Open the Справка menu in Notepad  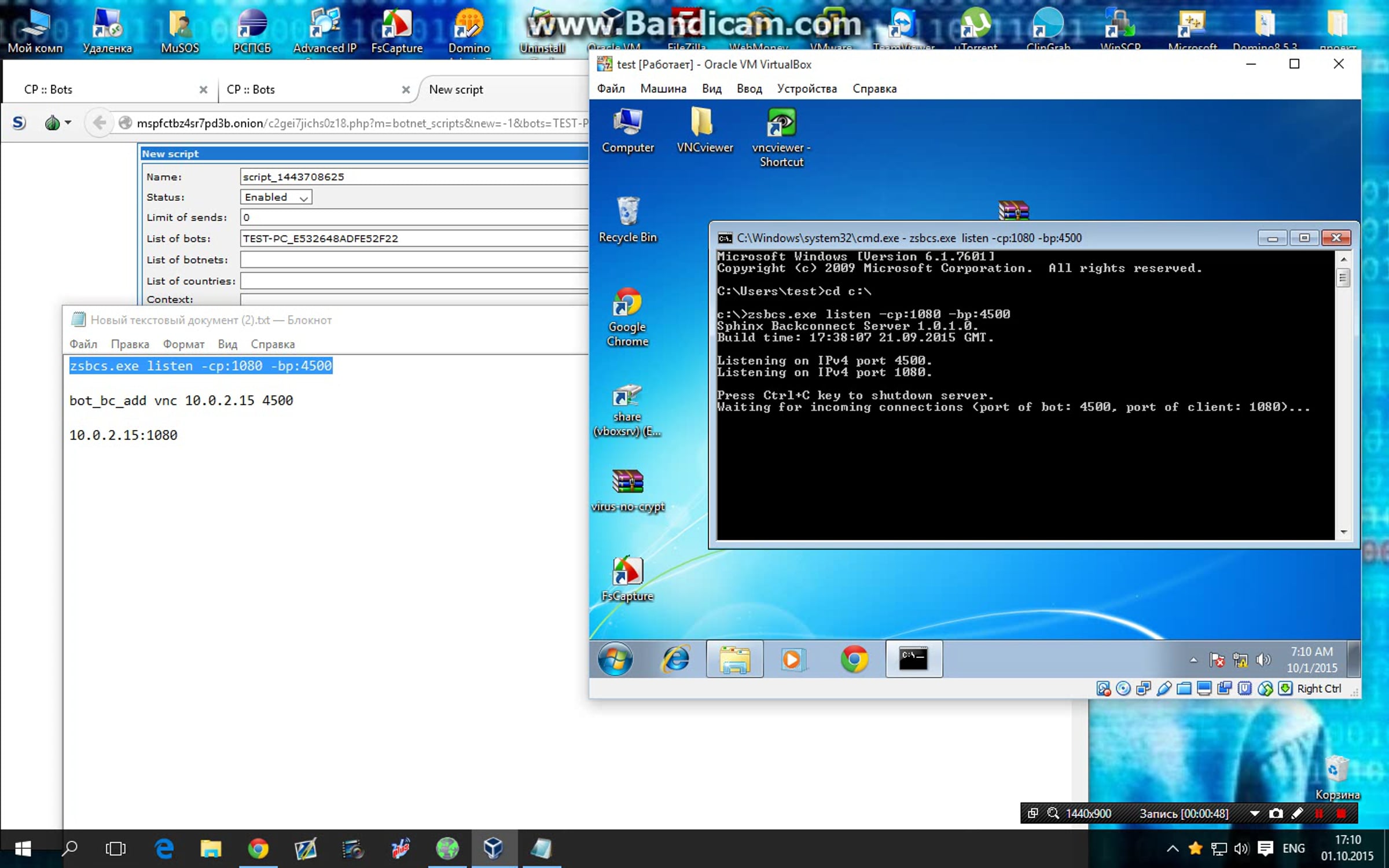point(273,344)
